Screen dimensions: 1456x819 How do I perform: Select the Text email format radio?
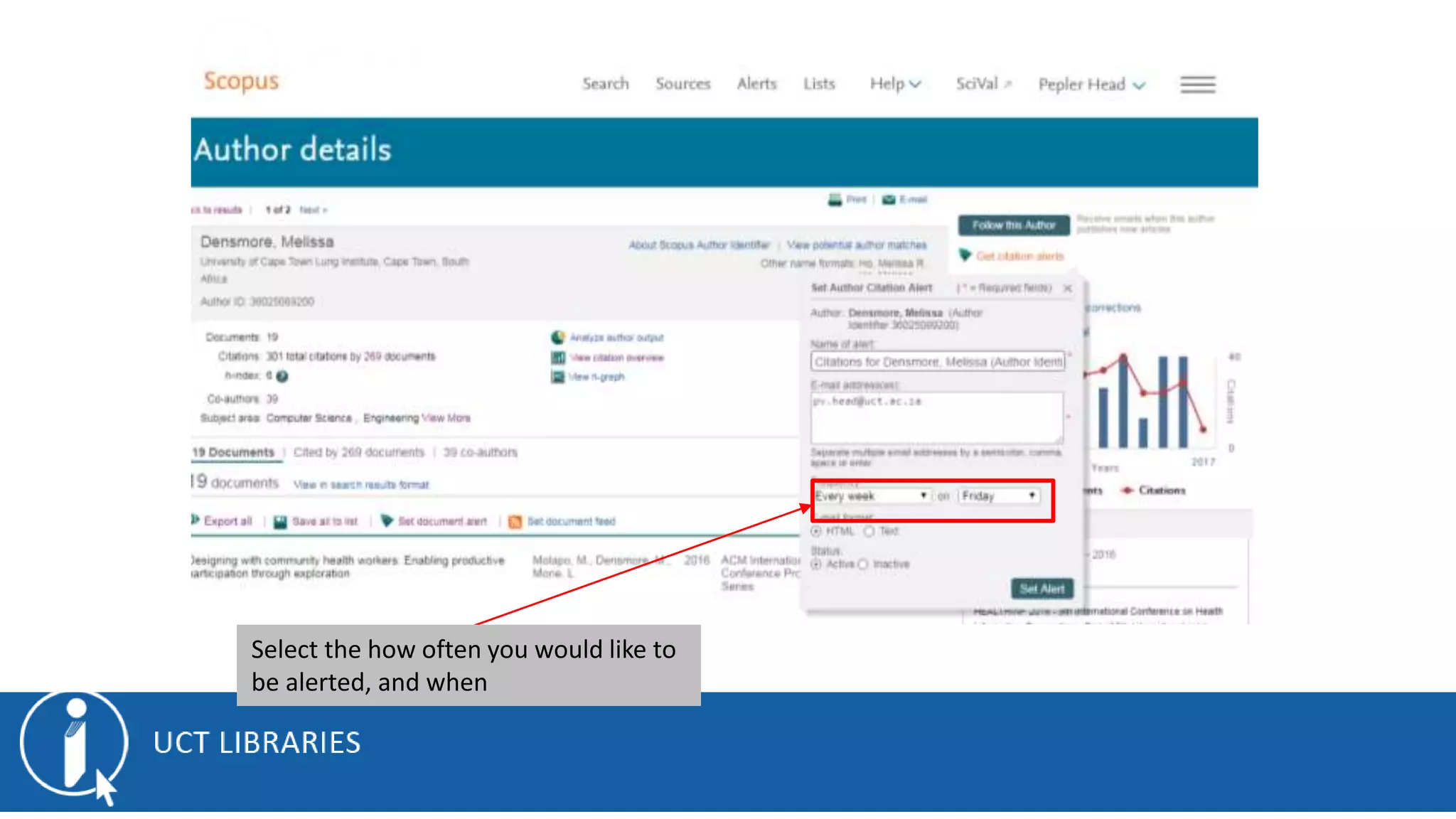tap(869, 531)
